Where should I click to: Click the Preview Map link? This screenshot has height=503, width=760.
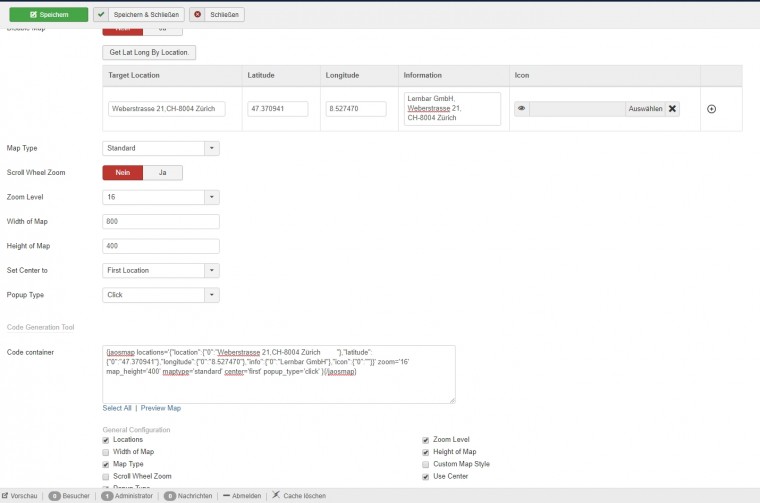[160, 408]
